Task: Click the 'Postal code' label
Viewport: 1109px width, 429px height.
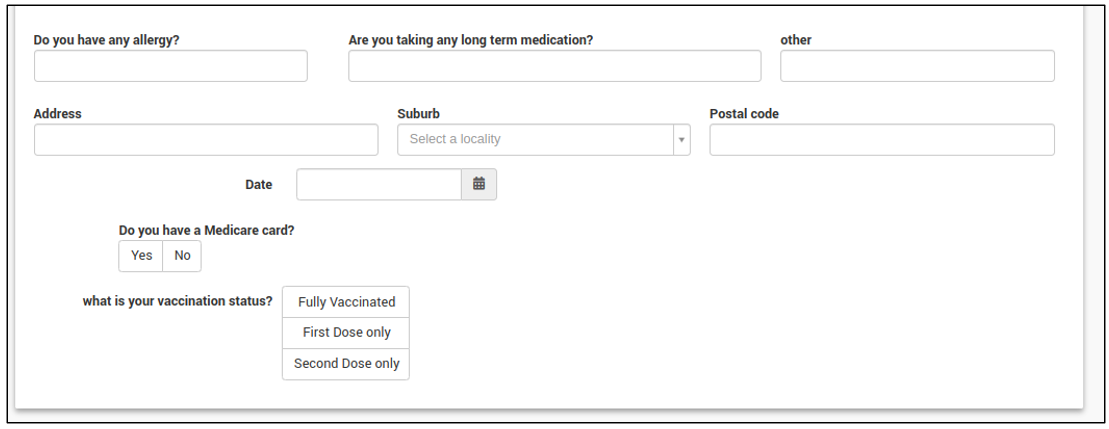Action: pyautogui.click(x=743, y=114)
